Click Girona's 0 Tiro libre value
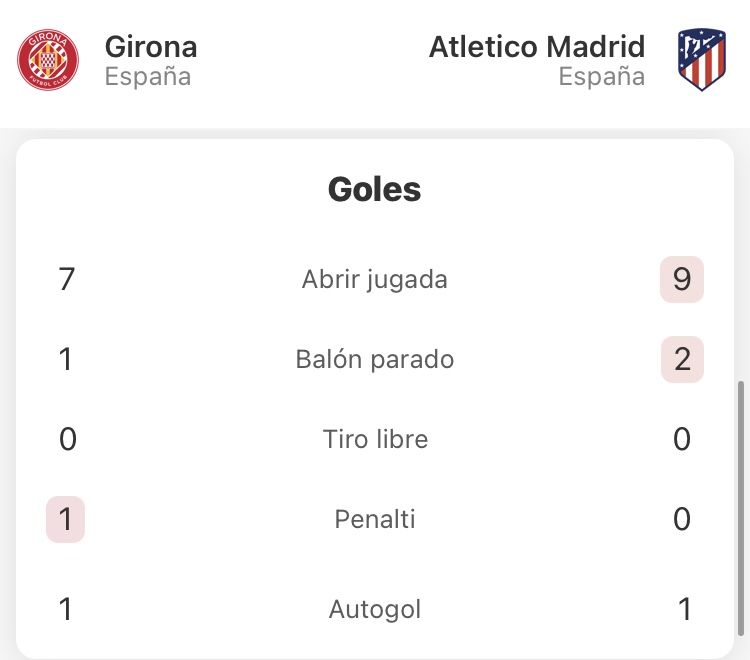 pos(67,439)
